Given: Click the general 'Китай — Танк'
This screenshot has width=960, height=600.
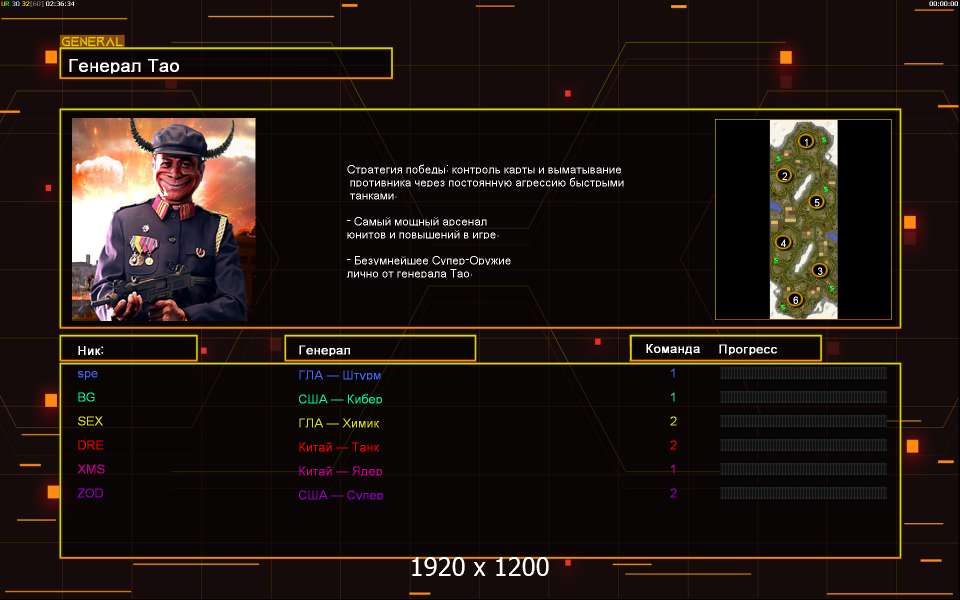Looking at the screenshot, I should click(x=339, y=447).
